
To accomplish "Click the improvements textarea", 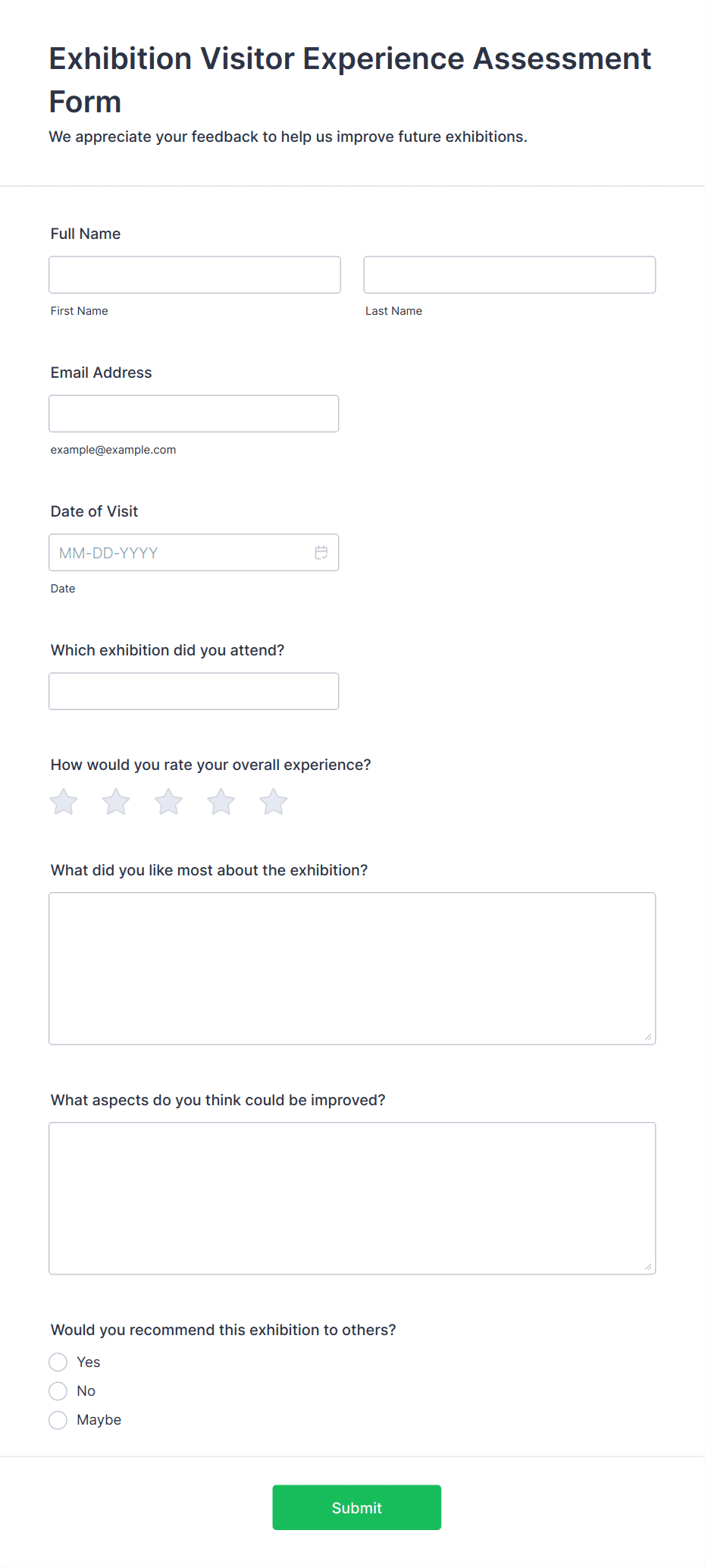I will point(352,1199).
